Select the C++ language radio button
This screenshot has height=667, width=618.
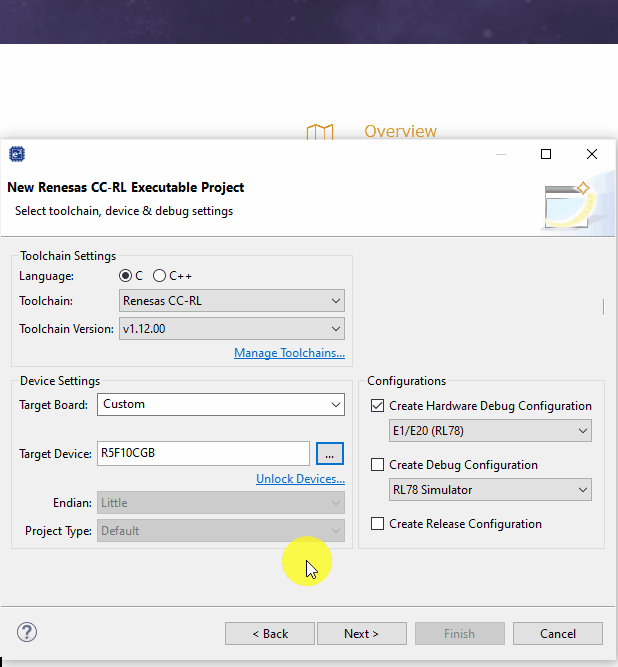point(159,275)
